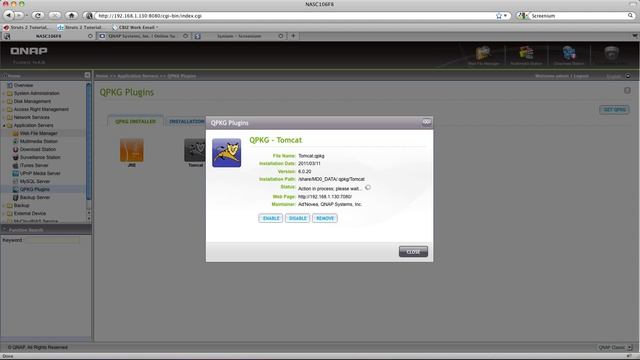Click the CLOSE button in the dialog
Screen dimensions: 640x360
pyautogui.click(x=413, y=252)
